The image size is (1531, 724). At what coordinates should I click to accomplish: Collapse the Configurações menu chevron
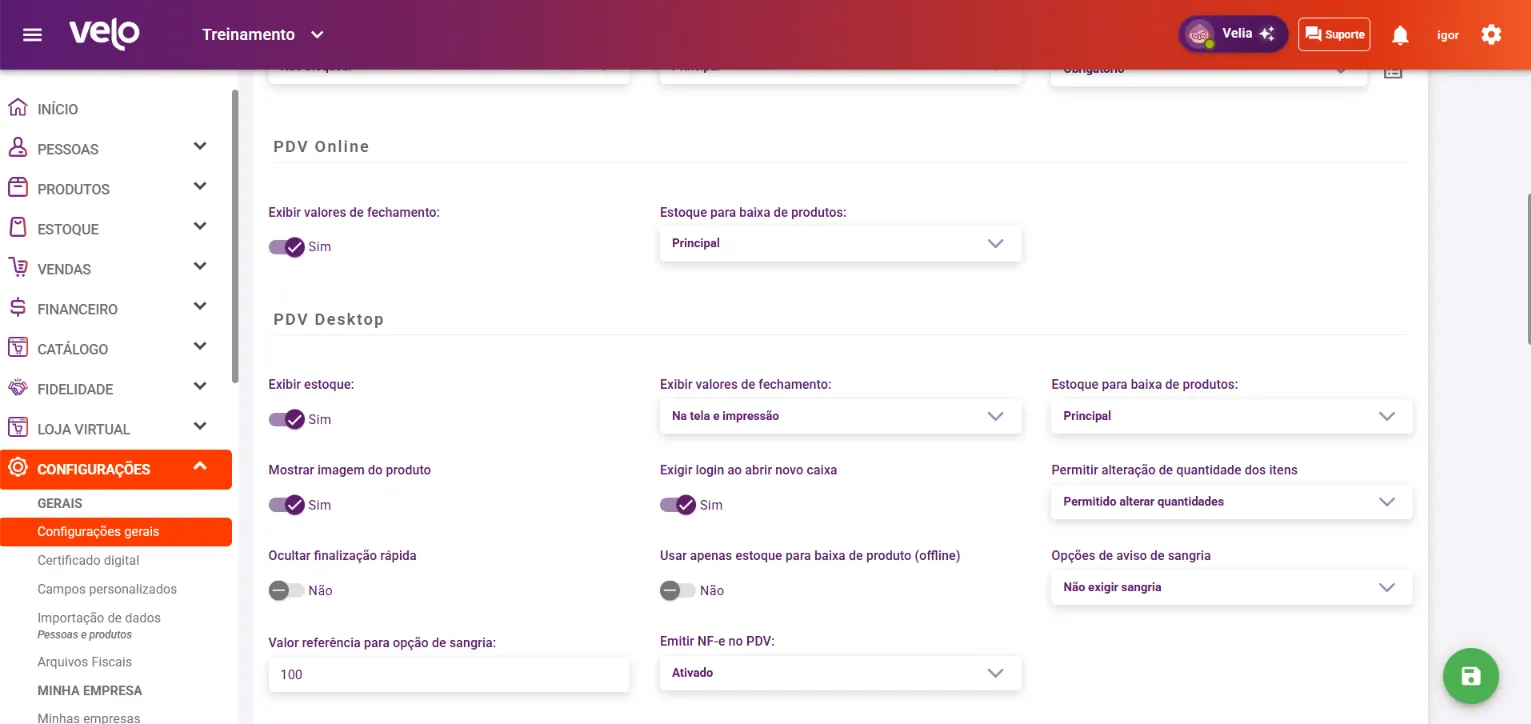tap(200, 466)
